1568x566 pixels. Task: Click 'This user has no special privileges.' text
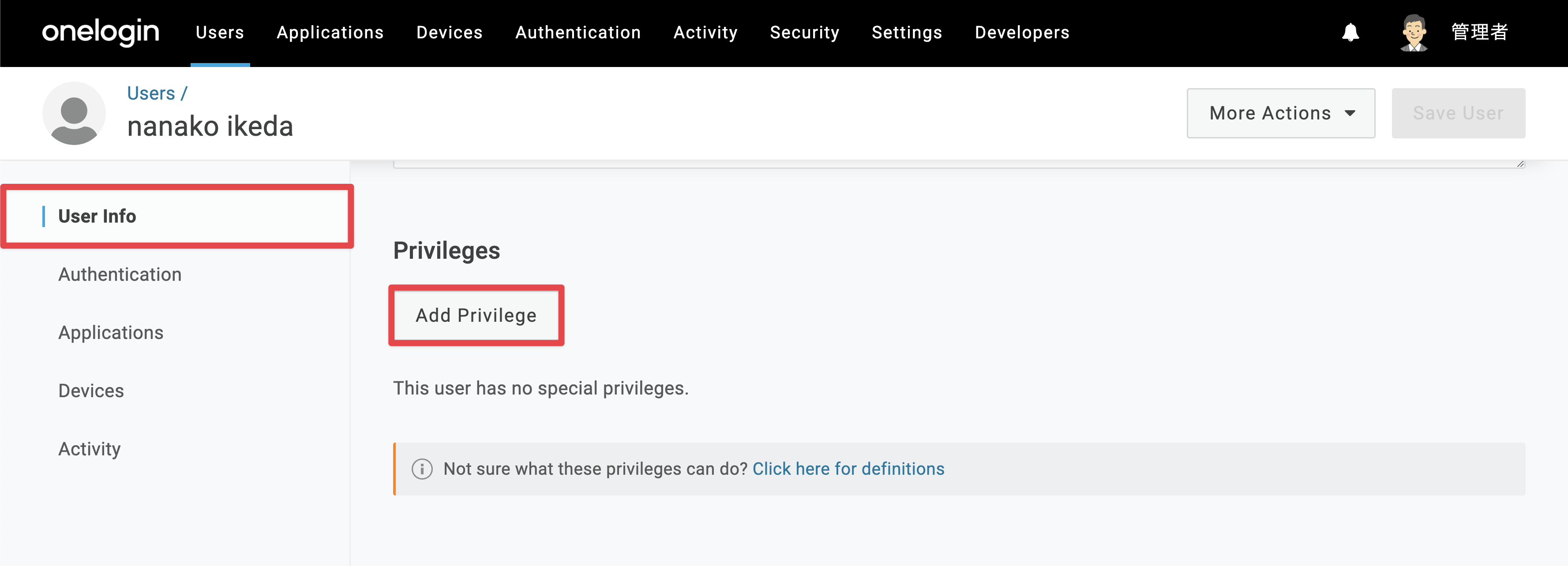(540, 388)
